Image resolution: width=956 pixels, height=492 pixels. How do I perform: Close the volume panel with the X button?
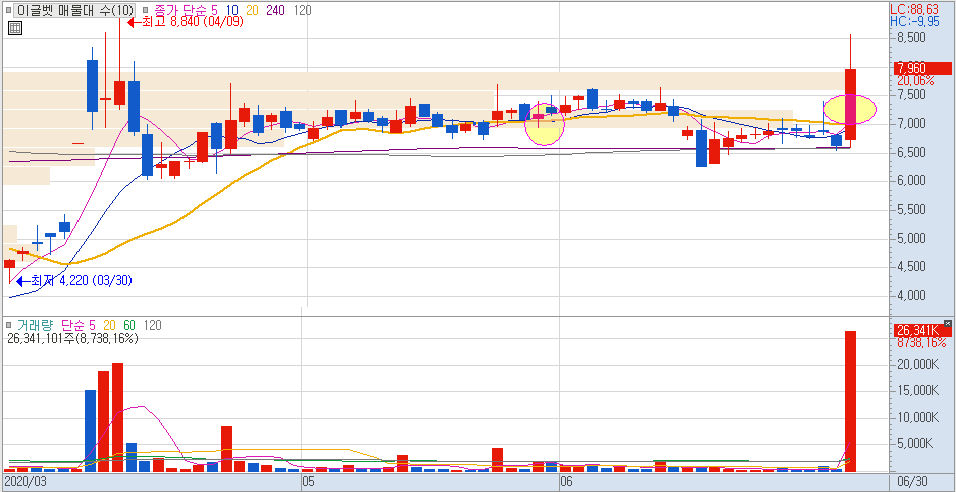pos(947,323)
